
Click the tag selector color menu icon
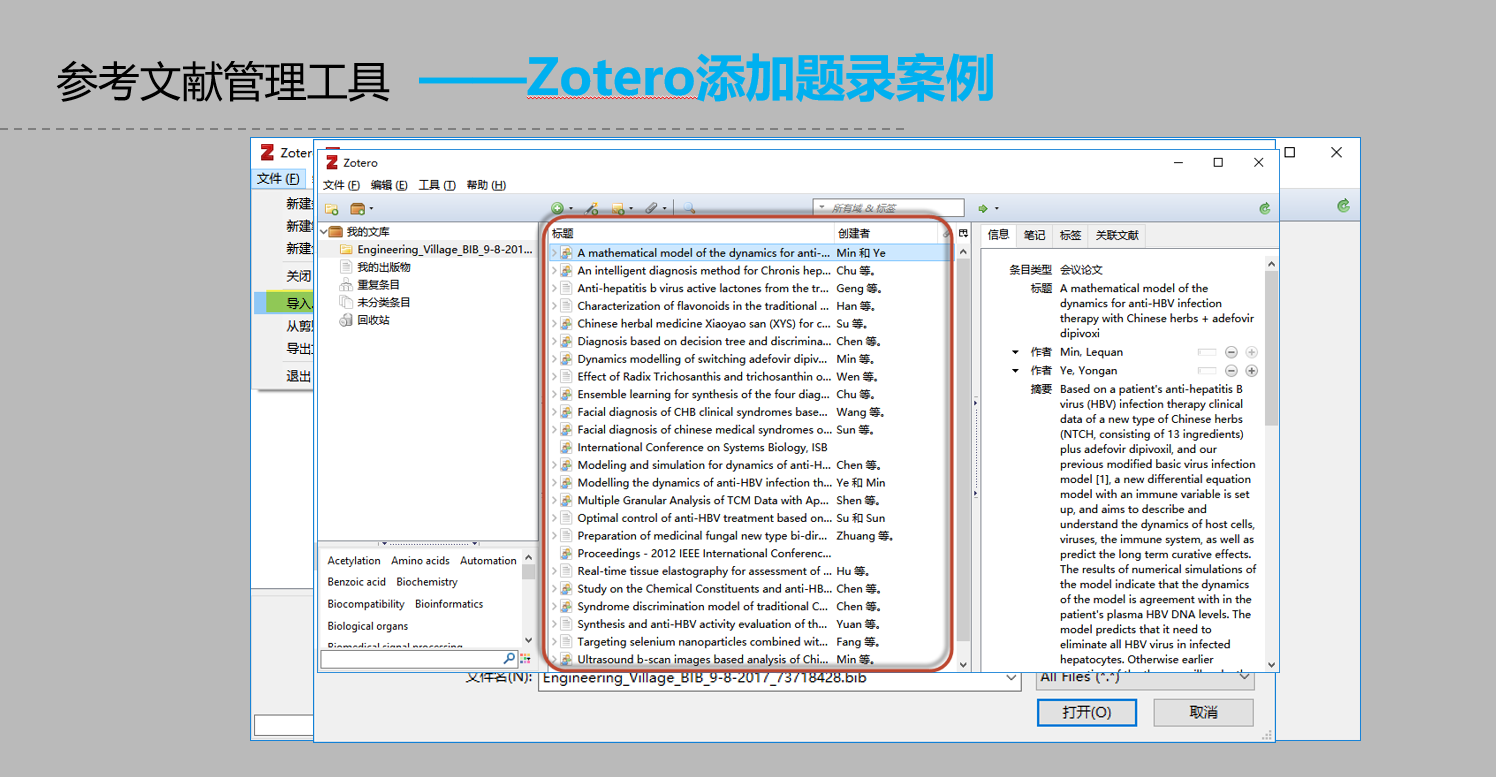[x=526, y=659]
